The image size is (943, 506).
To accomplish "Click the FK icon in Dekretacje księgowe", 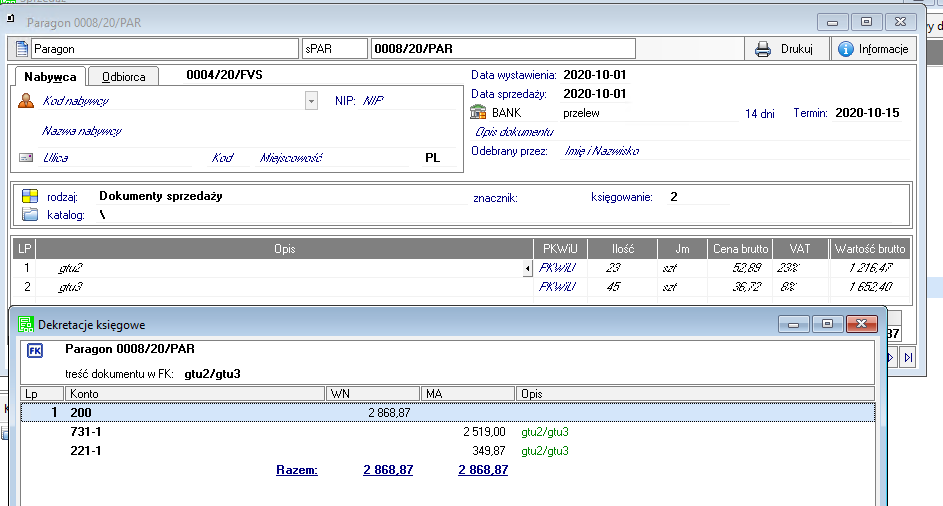I will pyautogui.click(x=35, y=351).
